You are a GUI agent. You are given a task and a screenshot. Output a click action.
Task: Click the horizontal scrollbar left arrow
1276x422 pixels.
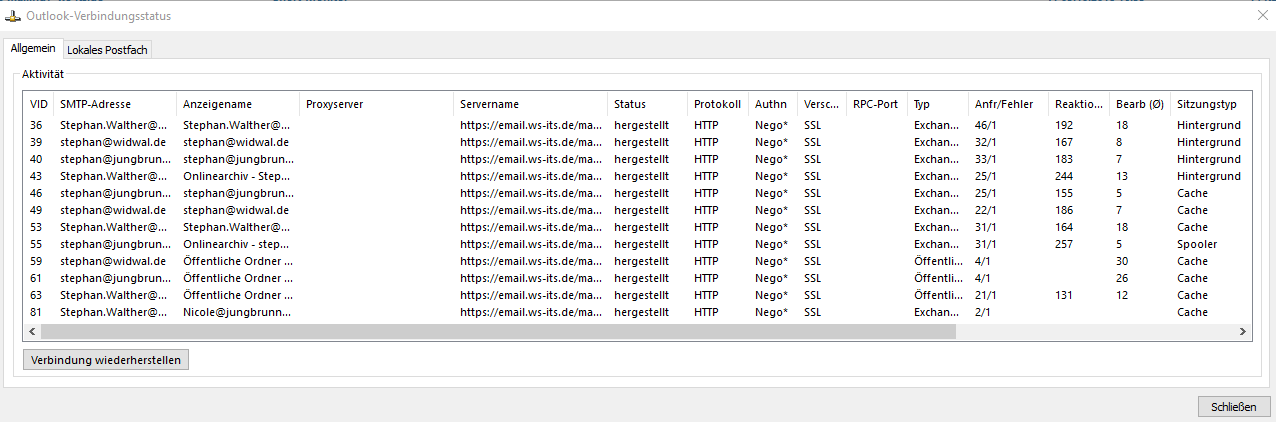(33, 331)
